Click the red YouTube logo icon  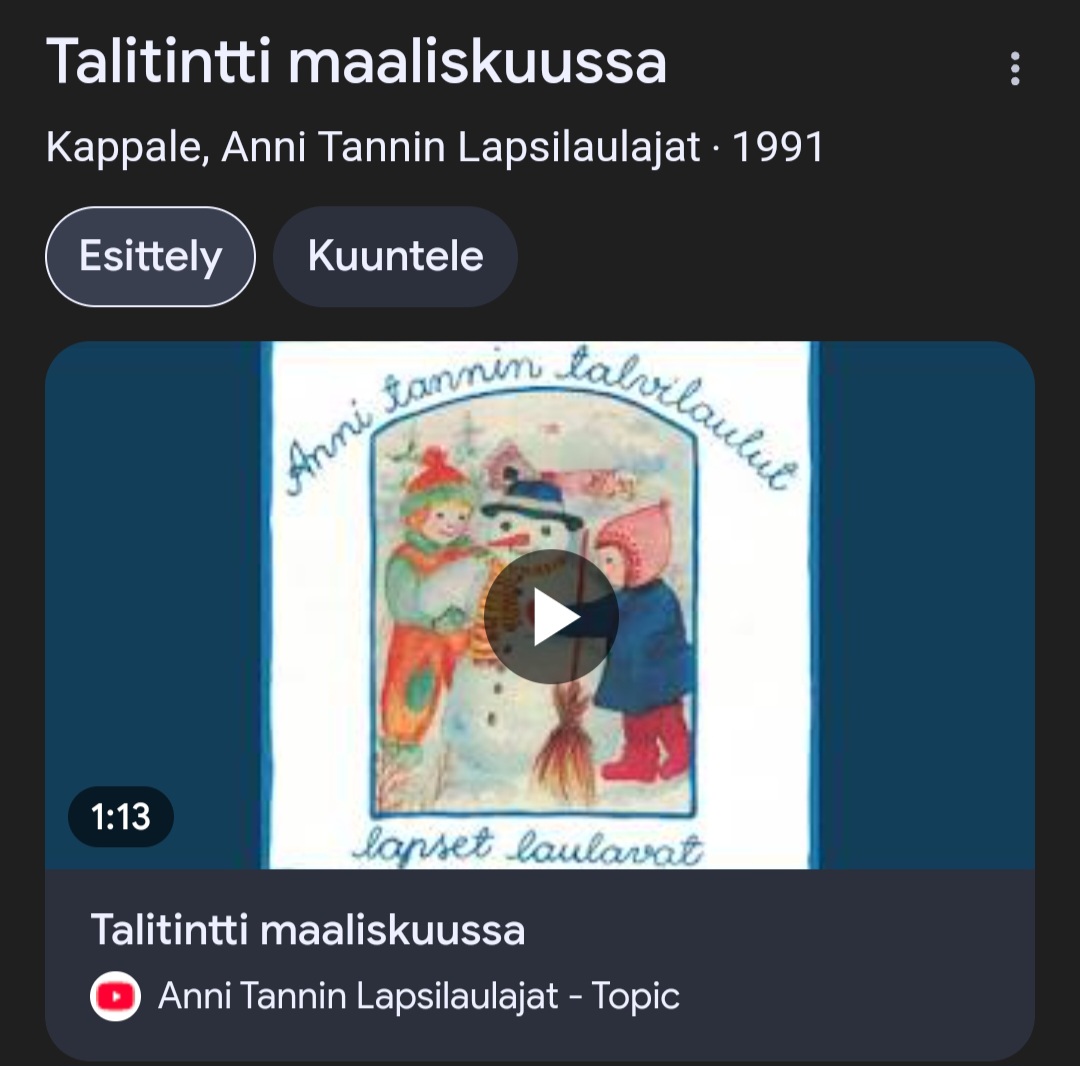115,996
